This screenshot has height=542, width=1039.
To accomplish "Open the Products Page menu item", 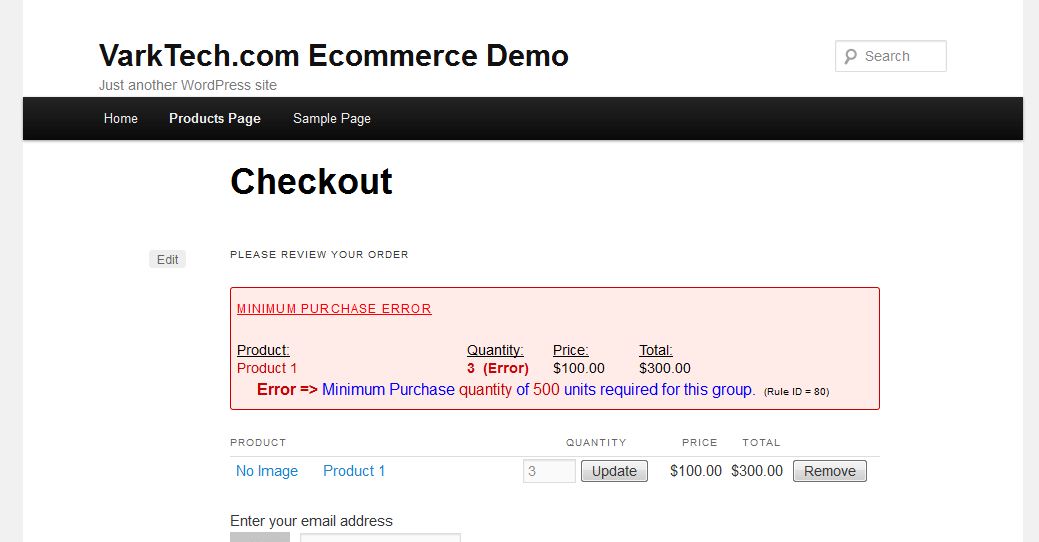I will tap(215, 119).
